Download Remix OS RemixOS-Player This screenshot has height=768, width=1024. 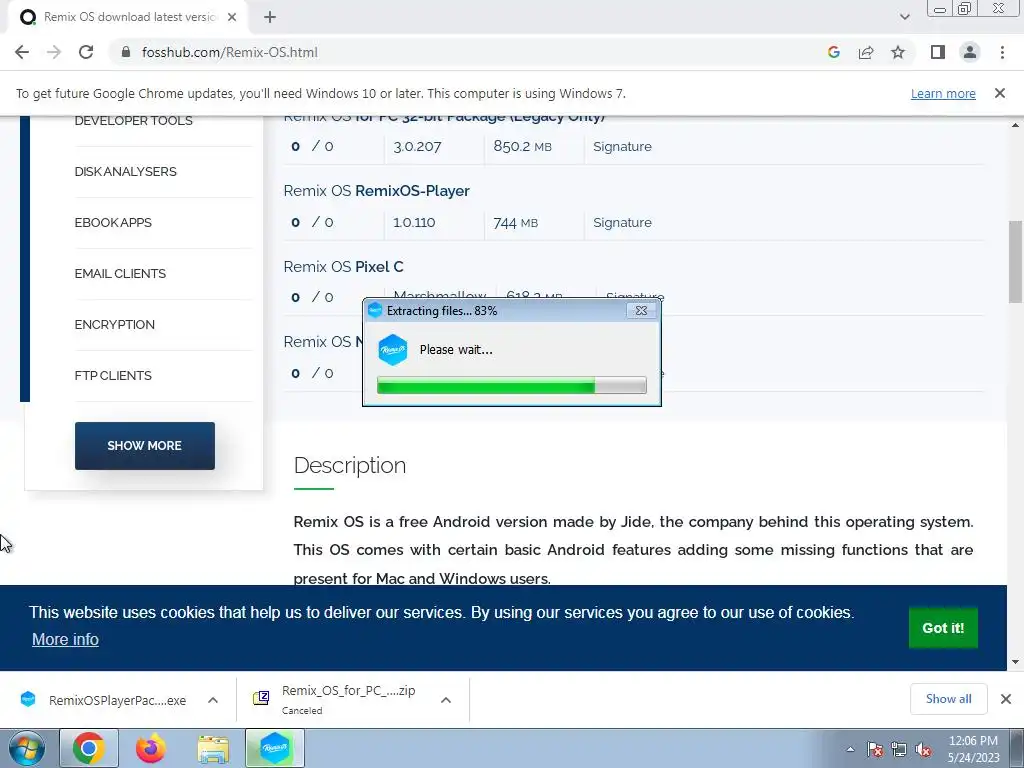click(376, 191)
